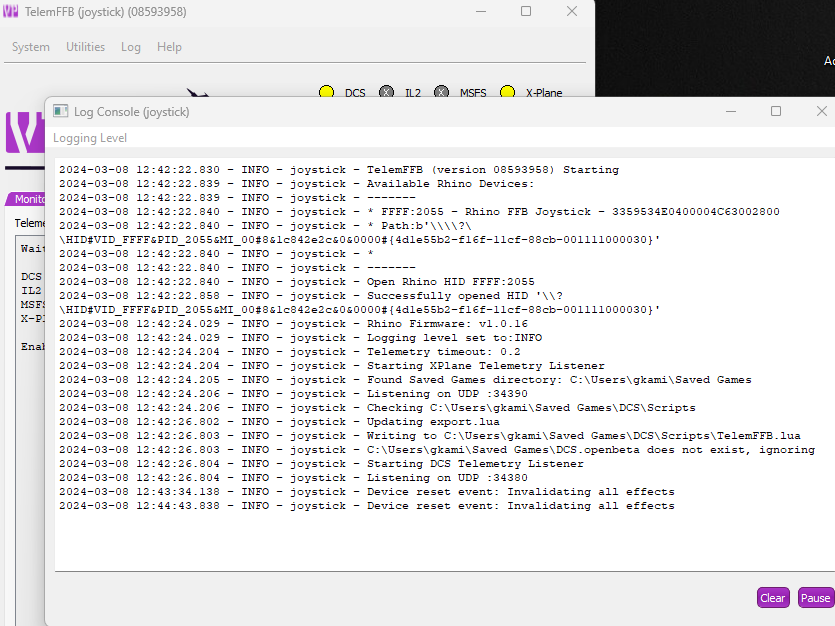
Task: Click the 'Writing to ...TelemFFB.lua' log line
Action: pyautogui.click(x=430, y=435)
